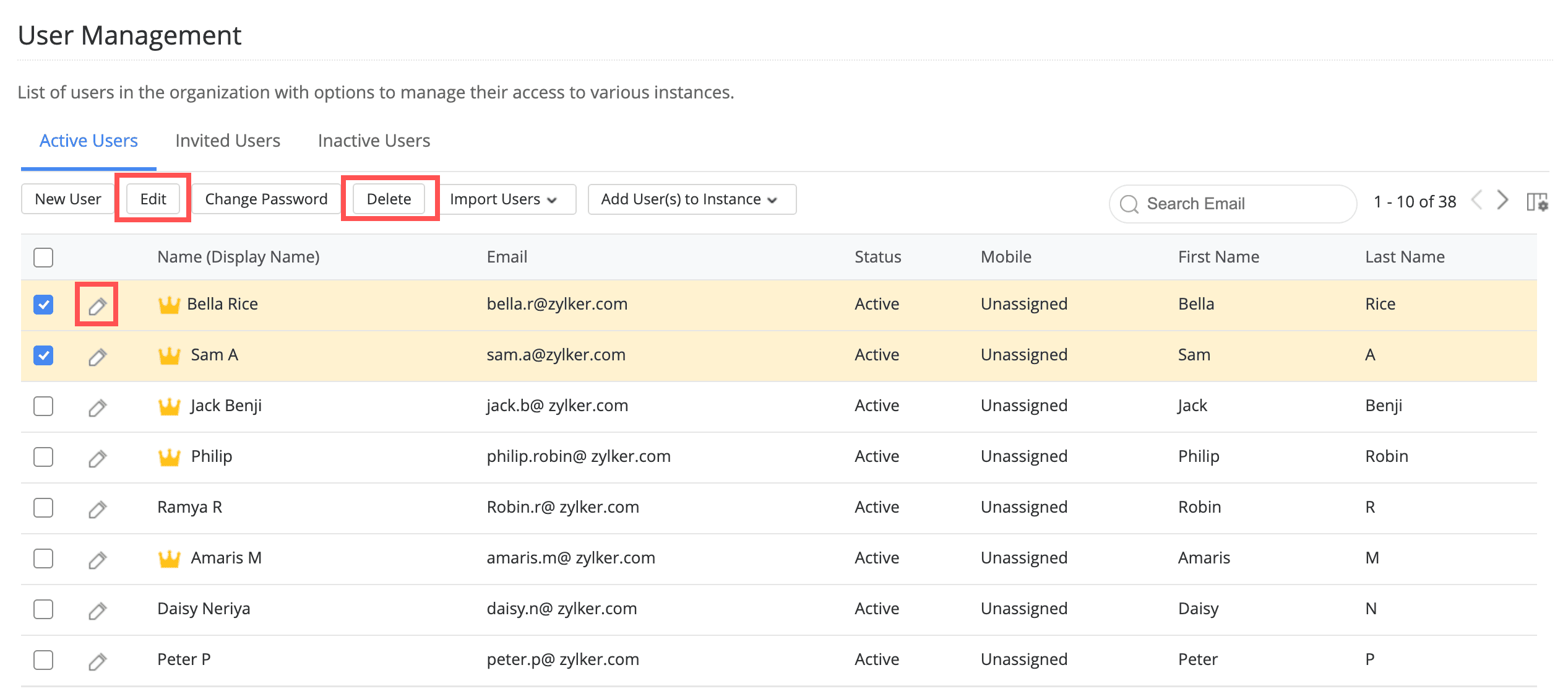Click crown icon next to Amaris M
This screenshot has width=1568, height=691.
point(169,558)
